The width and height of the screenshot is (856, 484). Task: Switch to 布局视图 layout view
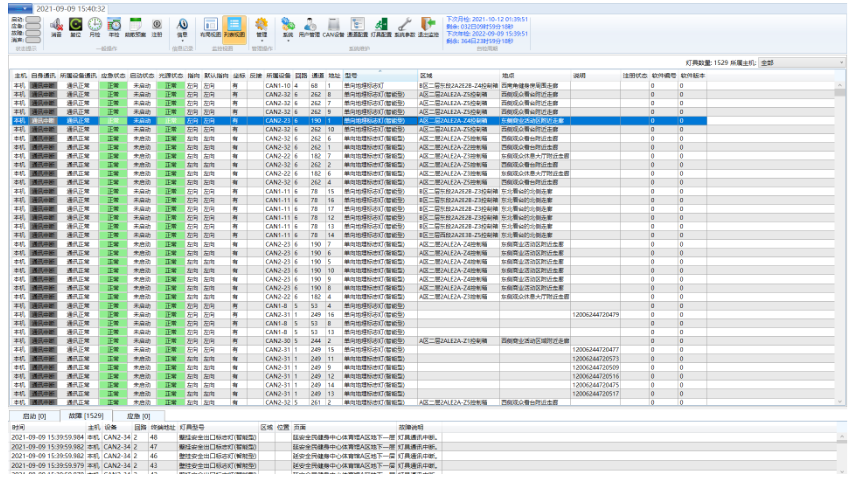[x=209, y=26]
